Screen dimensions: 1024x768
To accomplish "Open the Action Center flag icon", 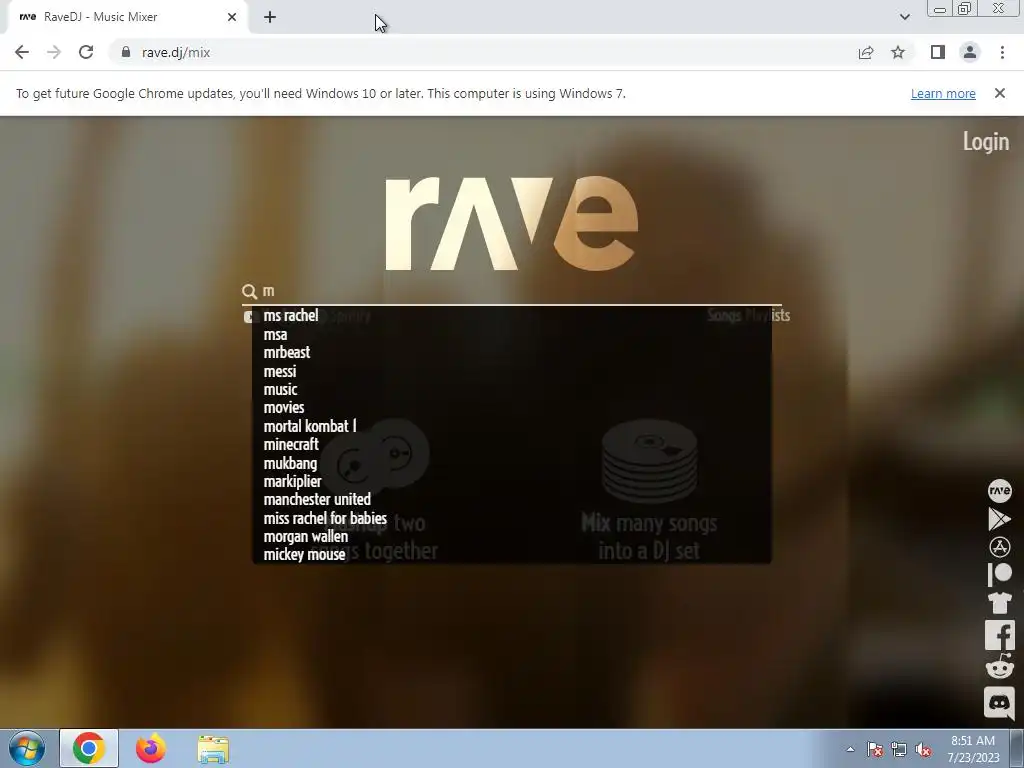I will [x=874, y=749].
